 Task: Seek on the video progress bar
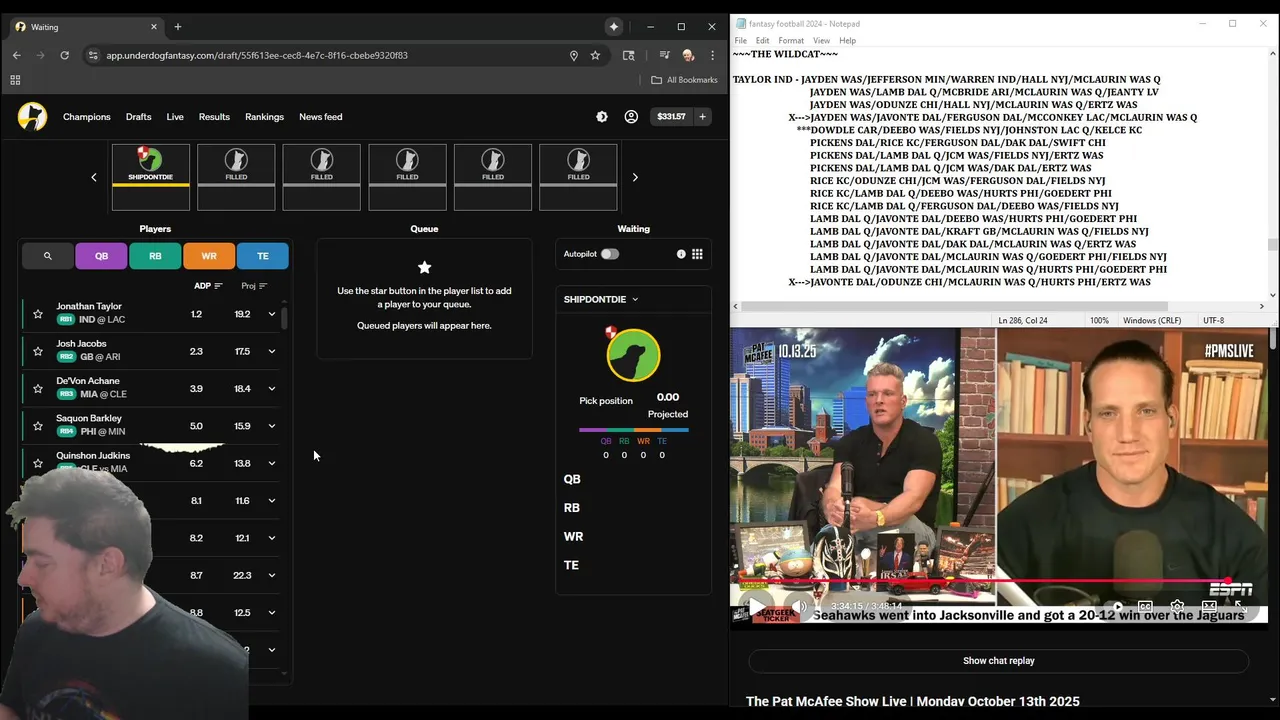click(998, 581)
